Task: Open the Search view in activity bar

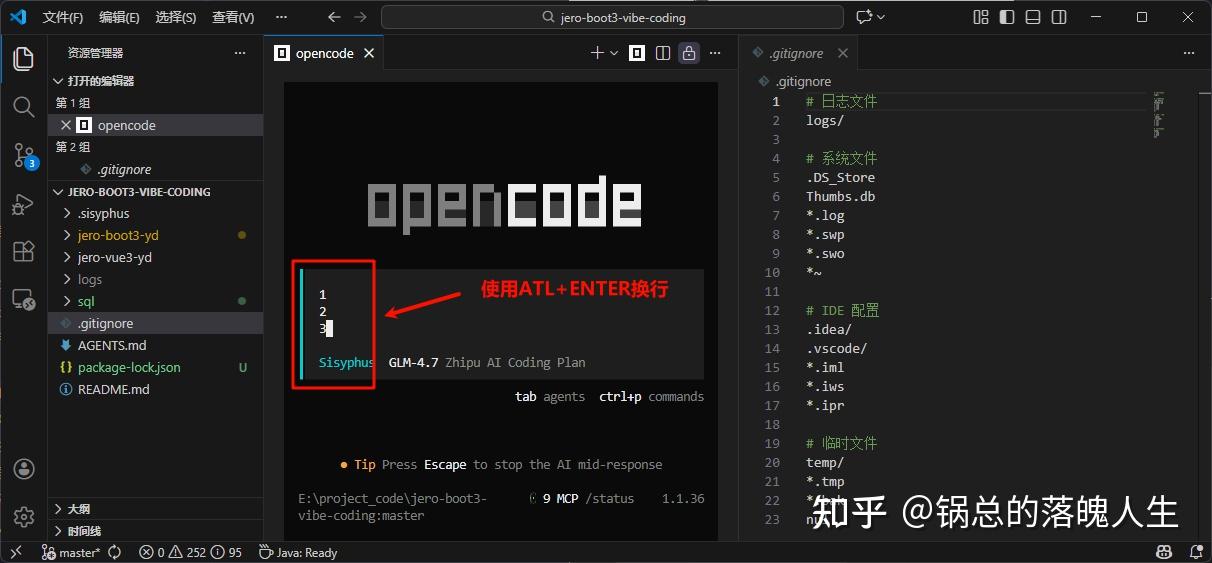Action: (23, 106)
